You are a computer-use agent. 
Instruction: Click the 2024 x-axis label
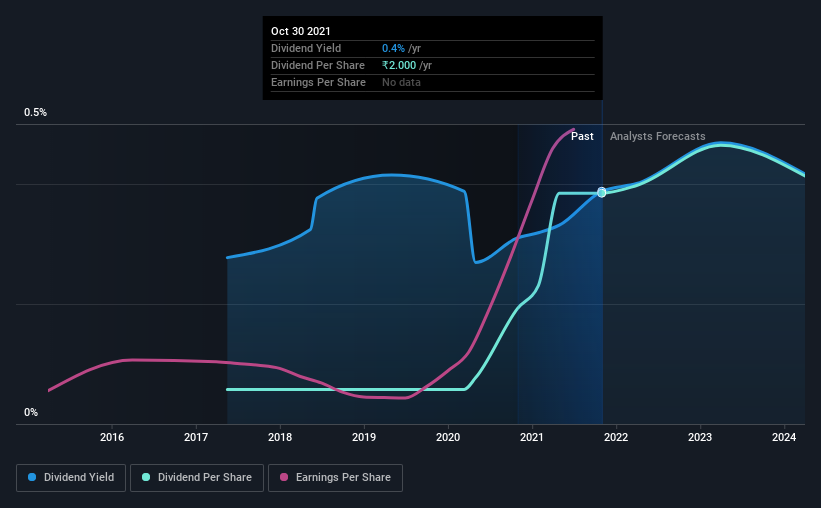784,437
